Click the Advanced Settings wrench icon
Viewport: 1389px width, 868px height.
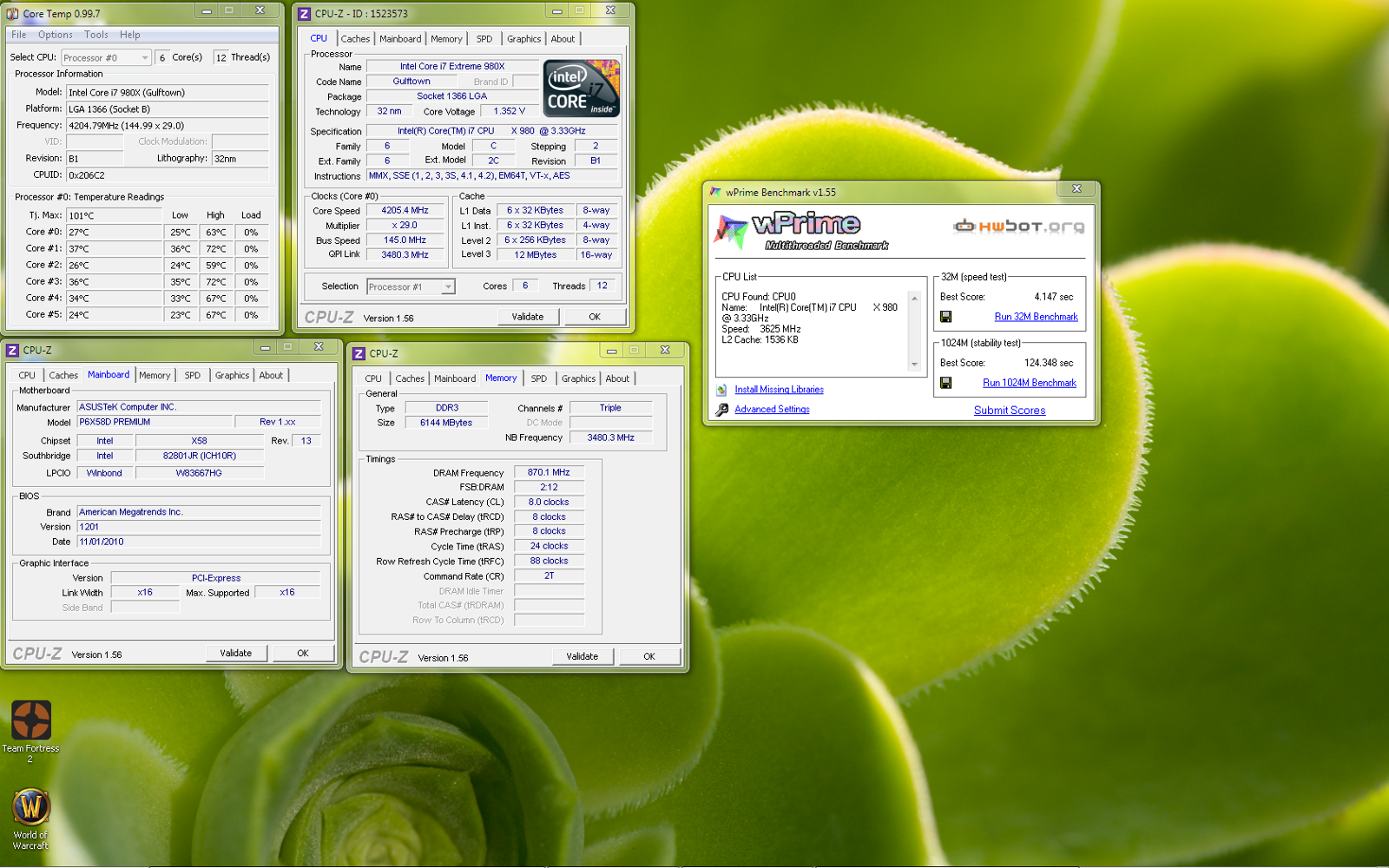721,410
